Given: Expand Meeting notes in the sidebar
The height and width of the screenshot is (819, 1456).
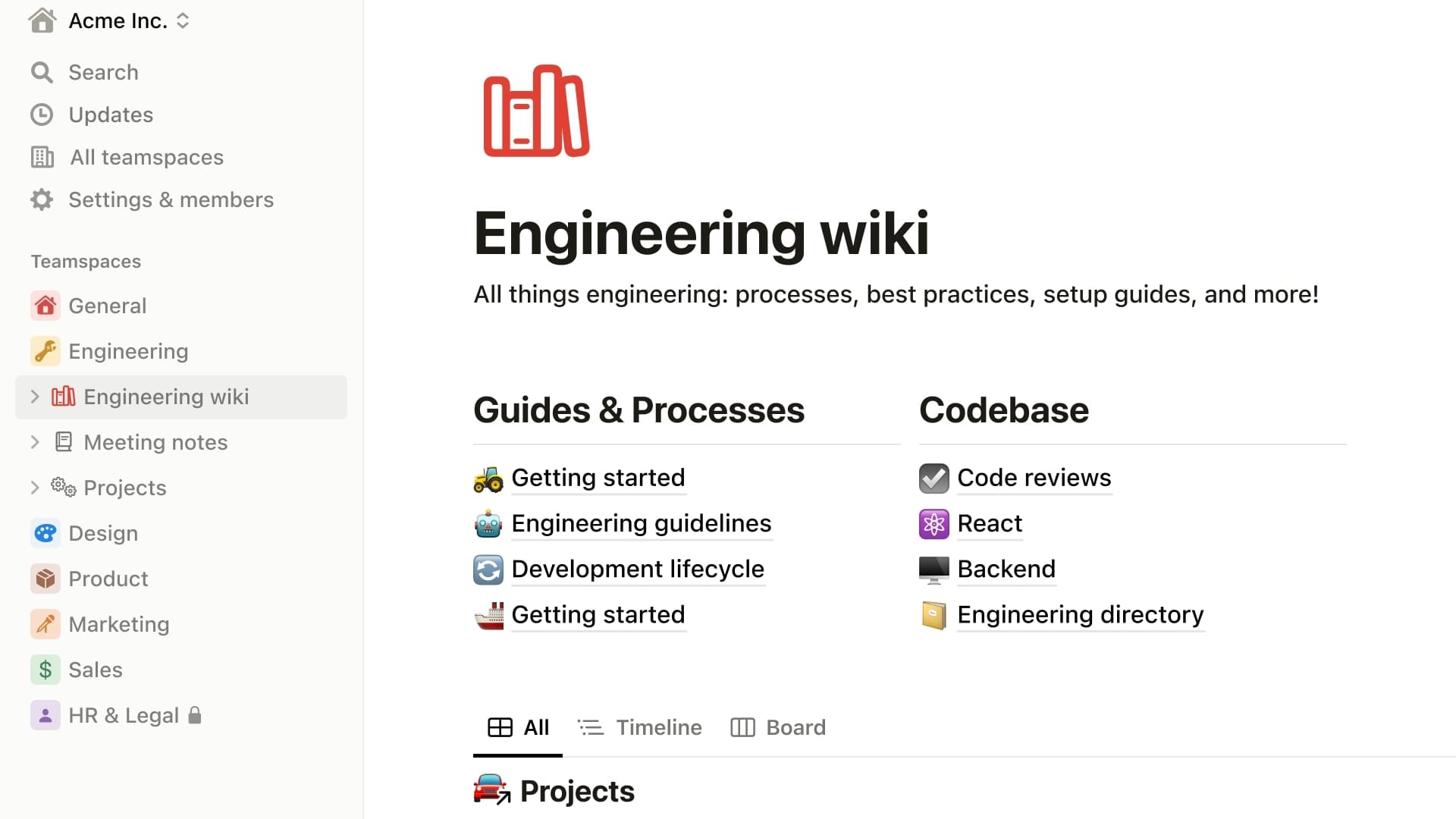Looking at the screenshot, I should tap(33, 442).
